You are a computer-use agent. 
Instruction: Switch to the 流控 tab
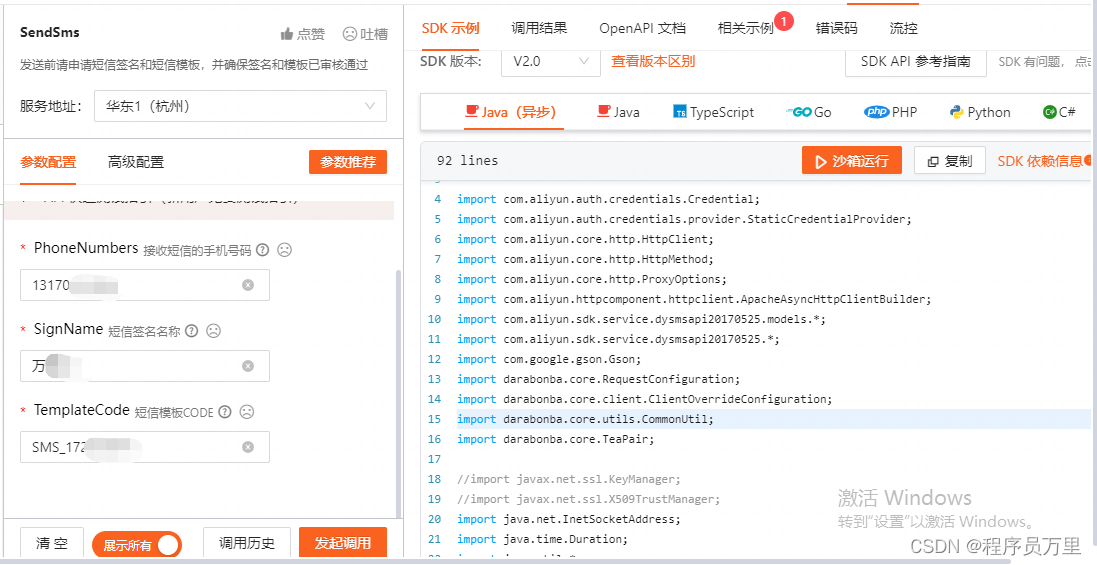[903, 28]
